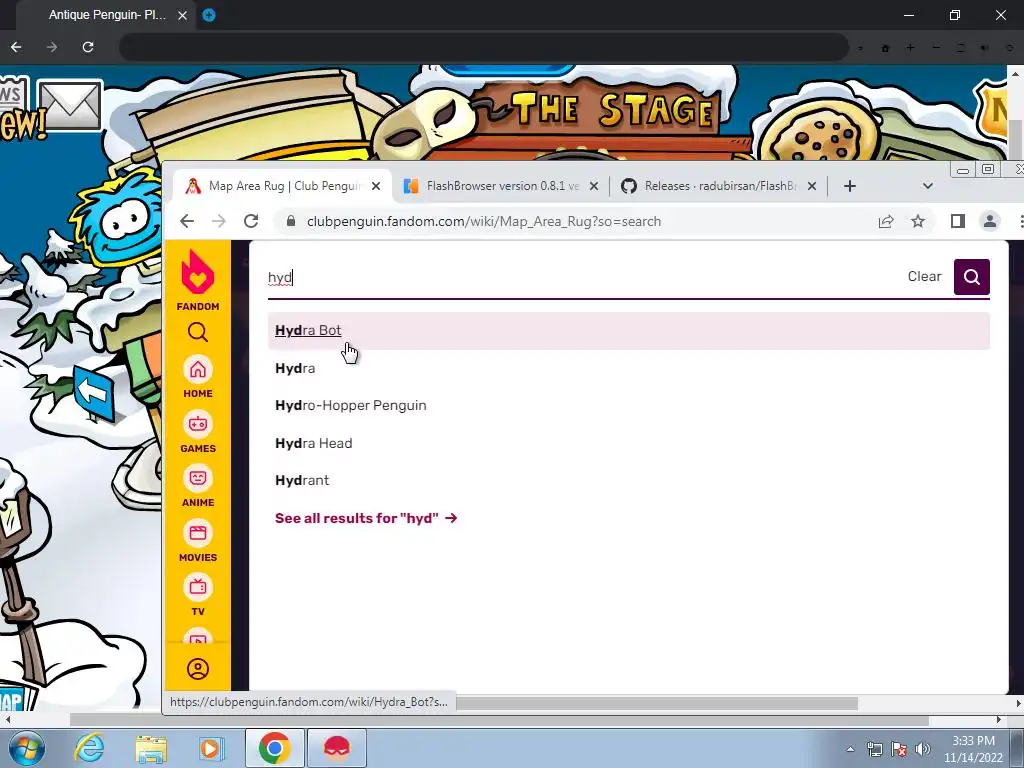Reload the FlashBrowser page
This screenshot has height=768, width=1024.
click(88, 47)
